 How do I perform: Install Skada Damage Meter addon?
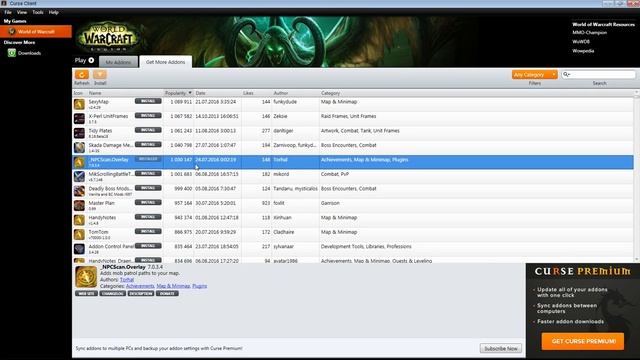tap(148, 144)
